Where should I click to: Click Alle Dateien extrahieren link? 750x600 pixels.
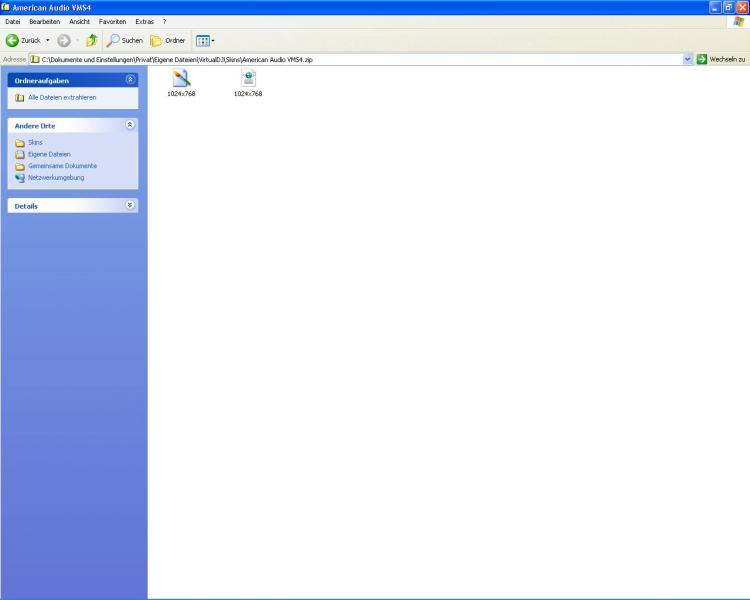[x=62, y=97]
